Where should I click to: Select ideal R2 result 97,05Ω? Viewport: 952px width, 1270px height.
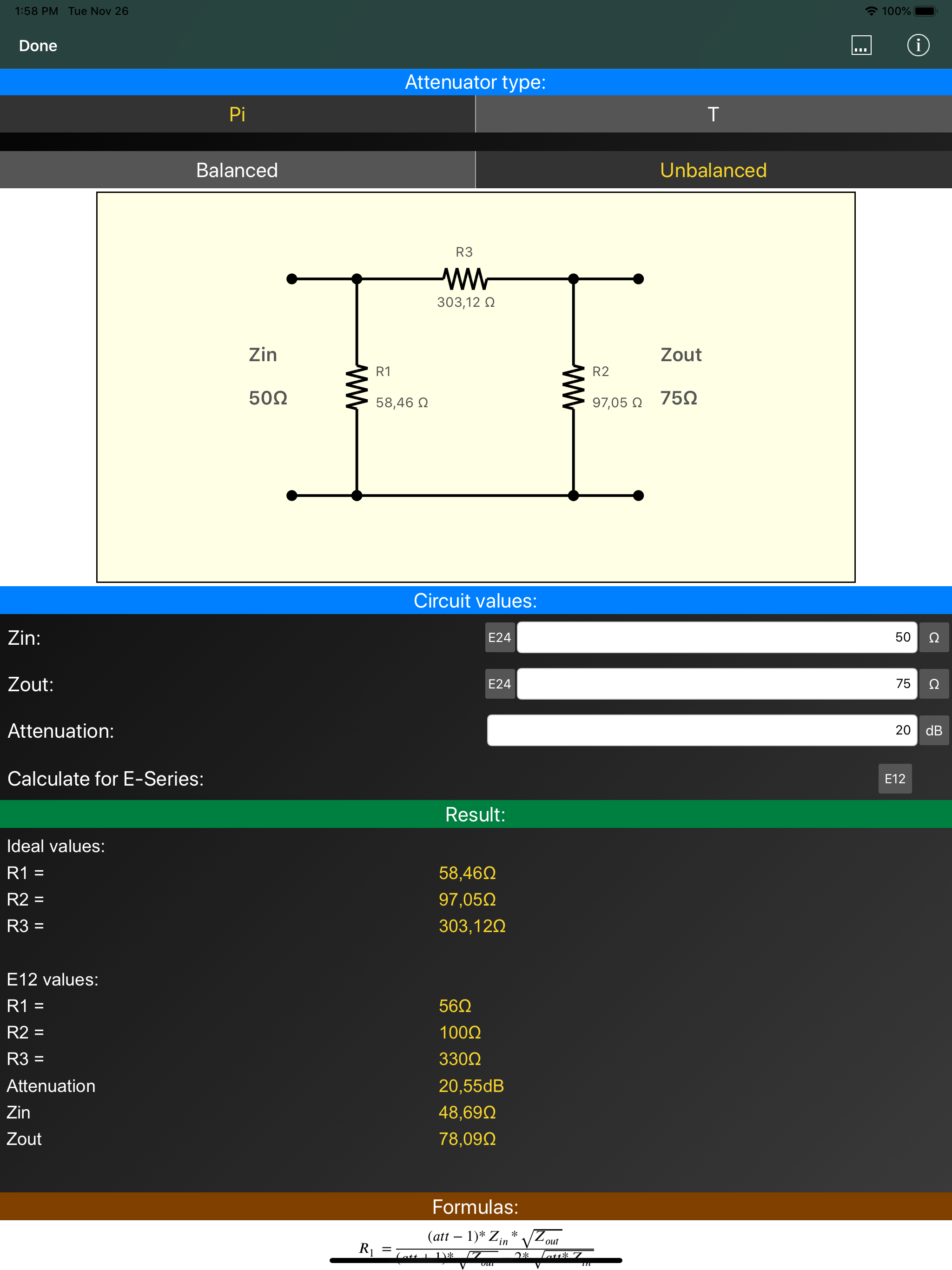tap(467, 899)
